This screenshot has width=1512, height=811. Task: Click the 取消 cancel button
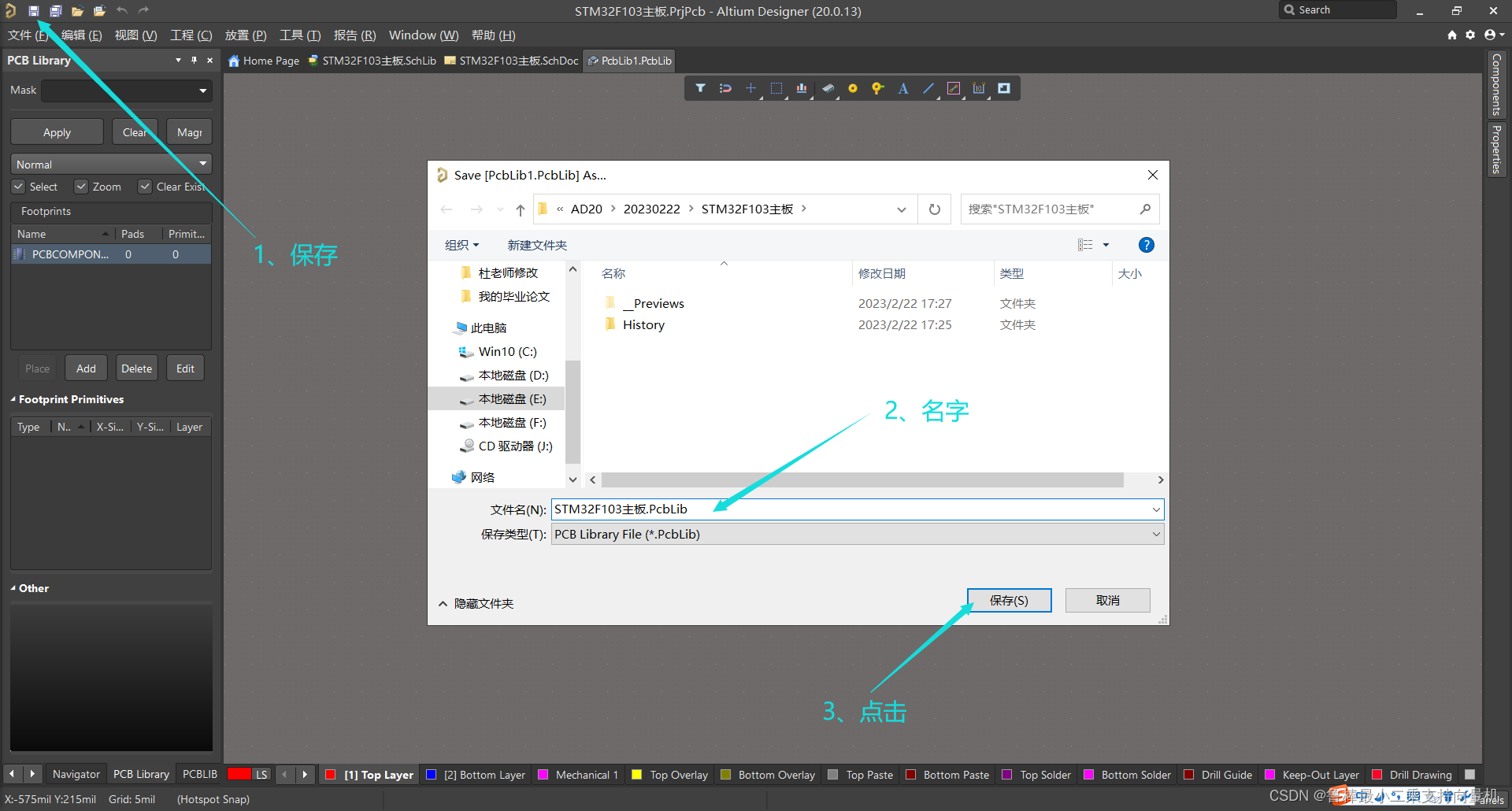[1108, 600]
